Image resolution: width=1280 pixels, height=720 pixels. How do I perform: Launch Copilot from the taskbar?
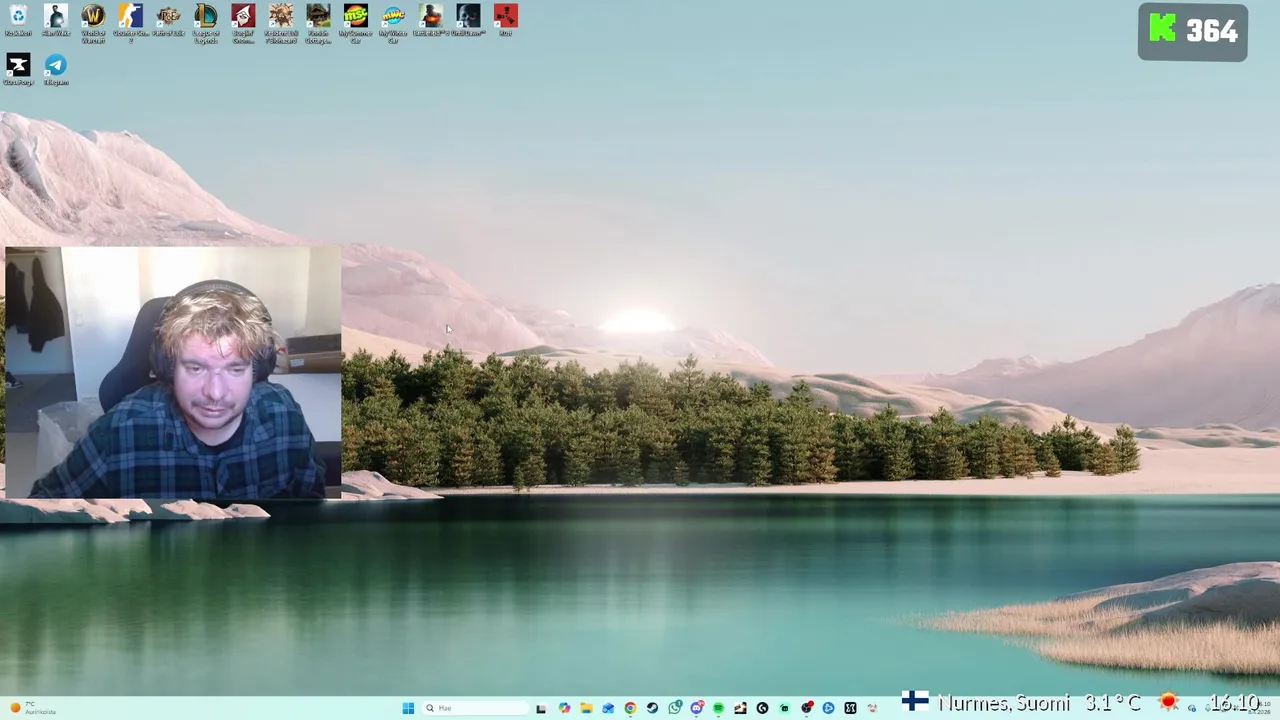(x=564, y=708)
